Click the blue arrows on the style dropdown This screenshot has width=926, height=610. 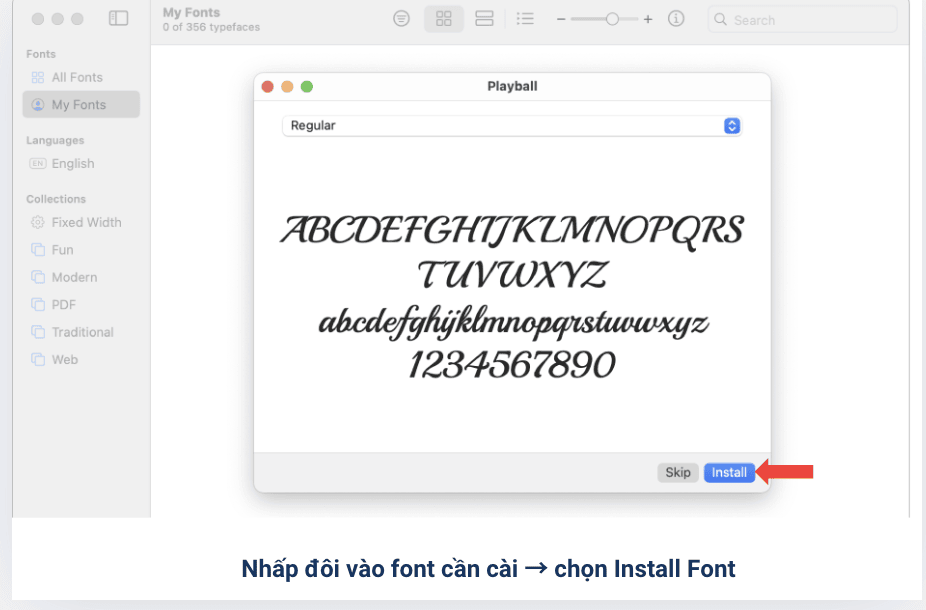[732, 126]
